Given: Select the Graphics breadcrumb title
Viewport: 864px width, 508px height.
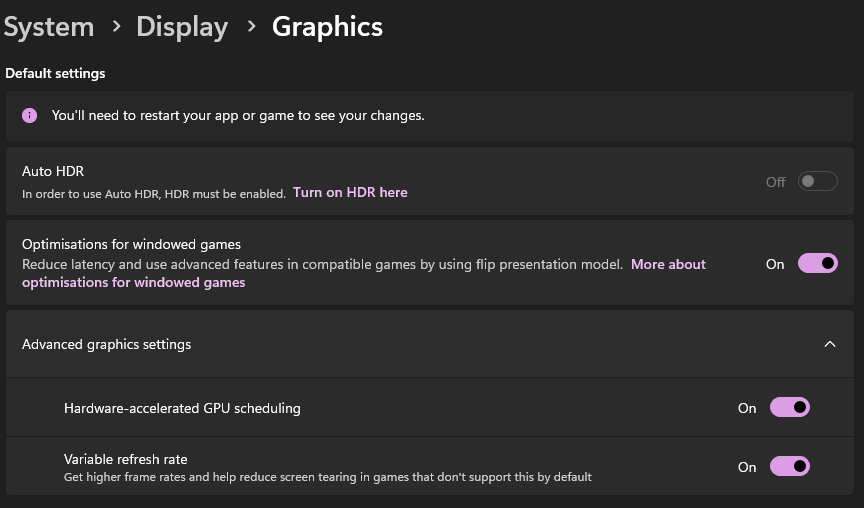Looking at the screenshot, I should (x=327, y=26).
